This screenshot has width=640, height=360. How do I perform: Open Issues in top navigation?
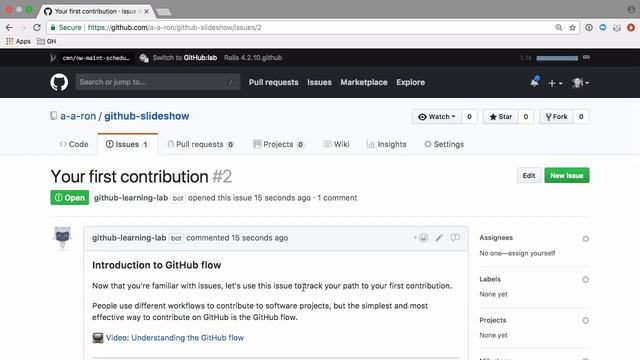click(319, 82)
